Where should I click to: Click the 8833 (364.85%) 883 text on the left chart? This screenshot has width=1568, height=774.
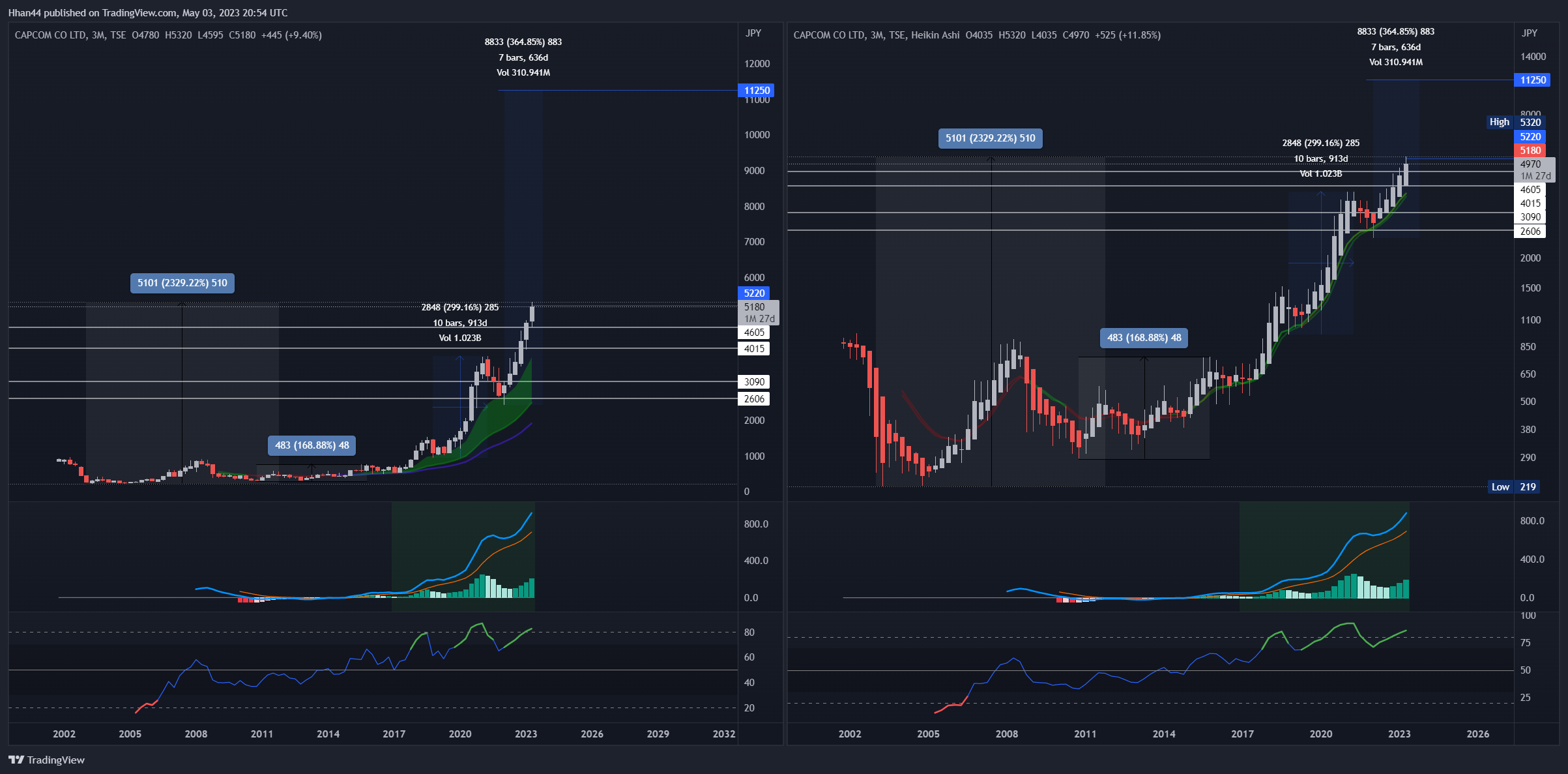coord(523,42)
